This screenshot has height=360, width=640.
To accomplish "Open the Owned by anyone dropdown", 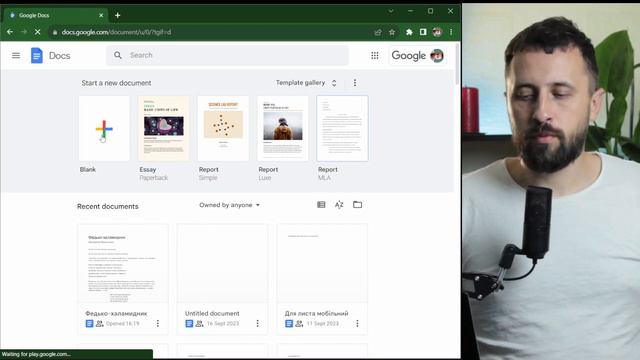I will click(229, 205).
